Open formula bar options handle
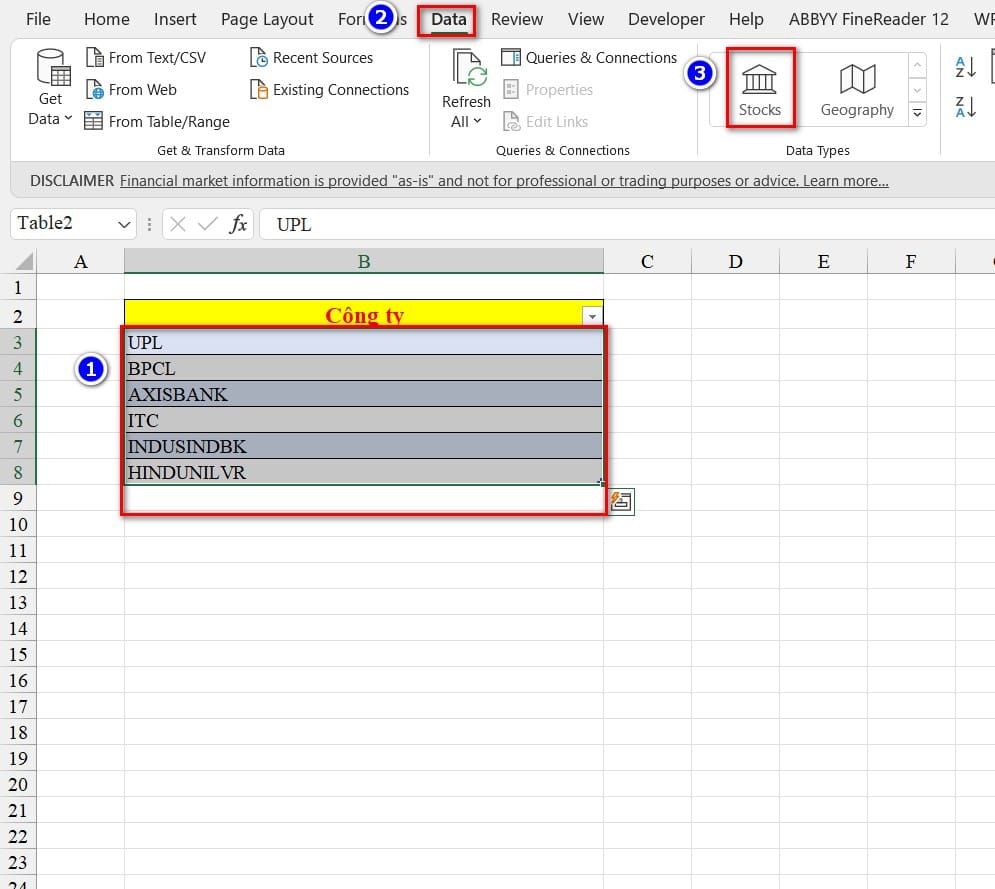Screen dimensions: 995x889 pyautogui.click(x=149, y=224)
